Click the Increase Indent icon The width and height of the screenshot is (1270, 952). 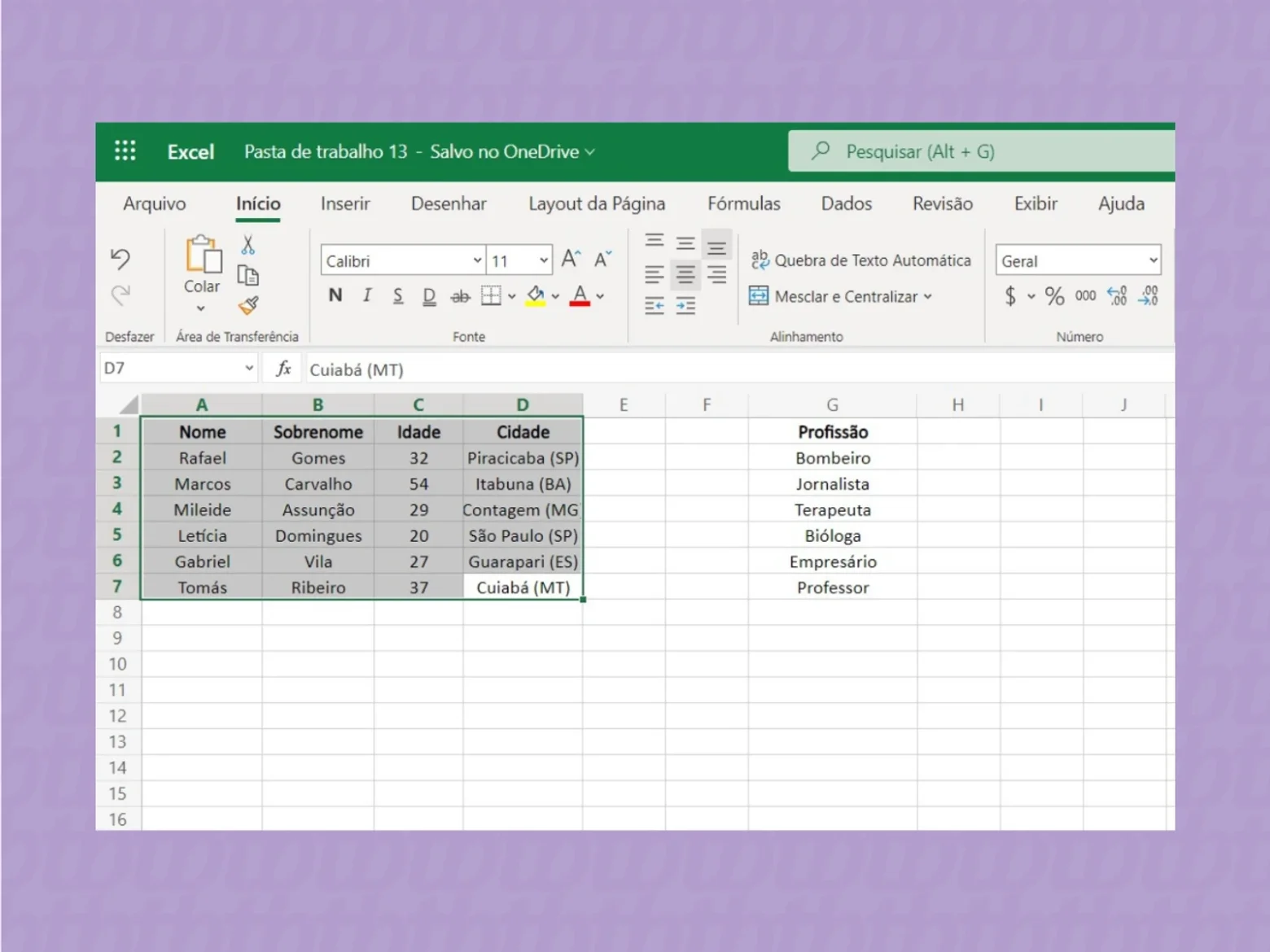click(x=685, y=306)
